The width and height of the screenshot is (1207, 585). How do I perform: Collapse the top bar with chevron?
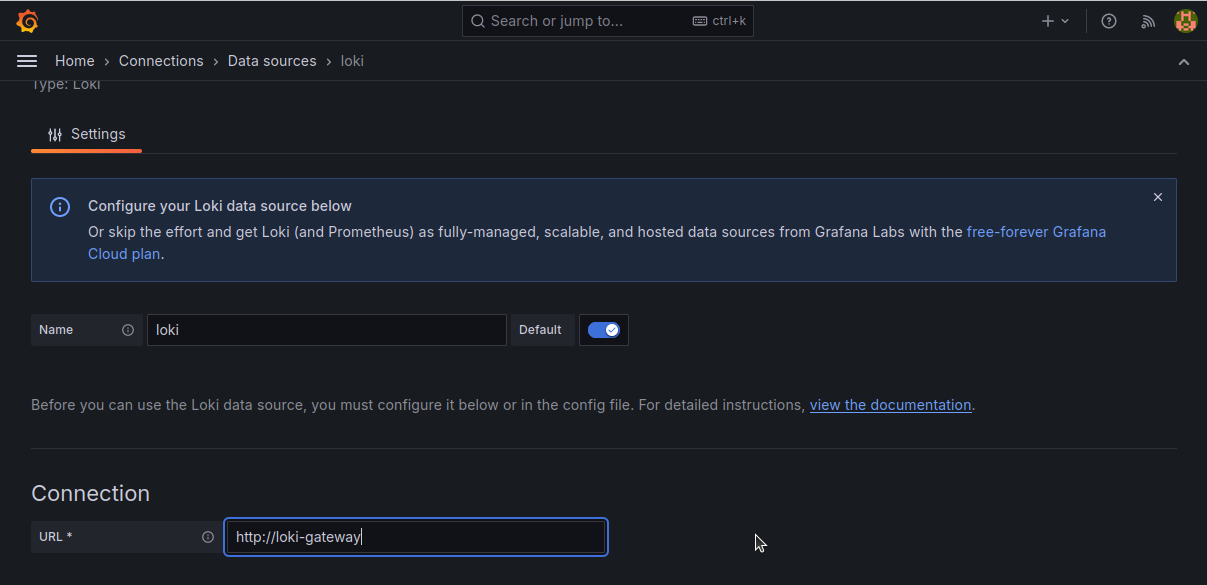tap(1184, 62)
